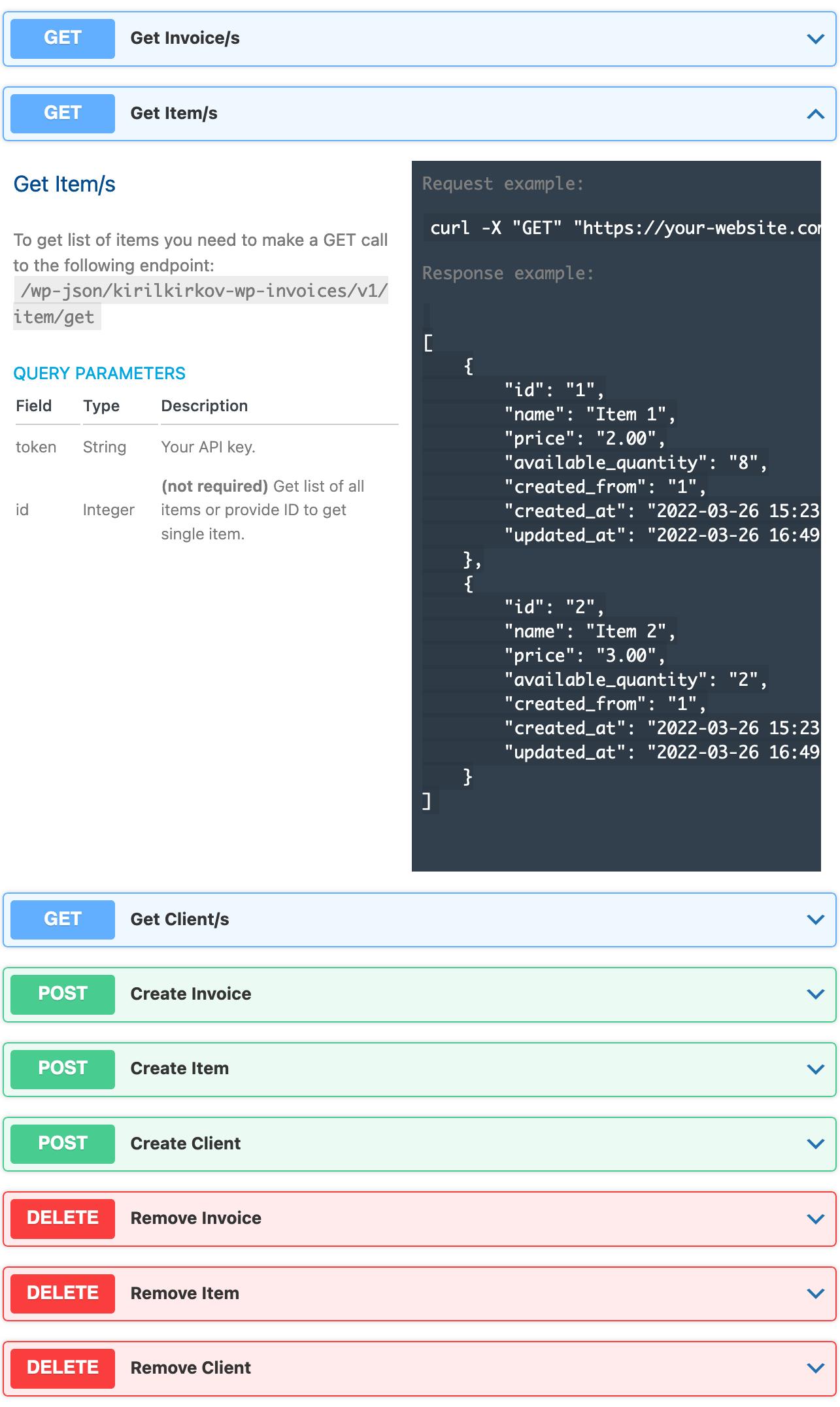This screenshot has height=1407, width=840.
Task: Click the POST badge for Create Item
Action: coord(63,1069)
